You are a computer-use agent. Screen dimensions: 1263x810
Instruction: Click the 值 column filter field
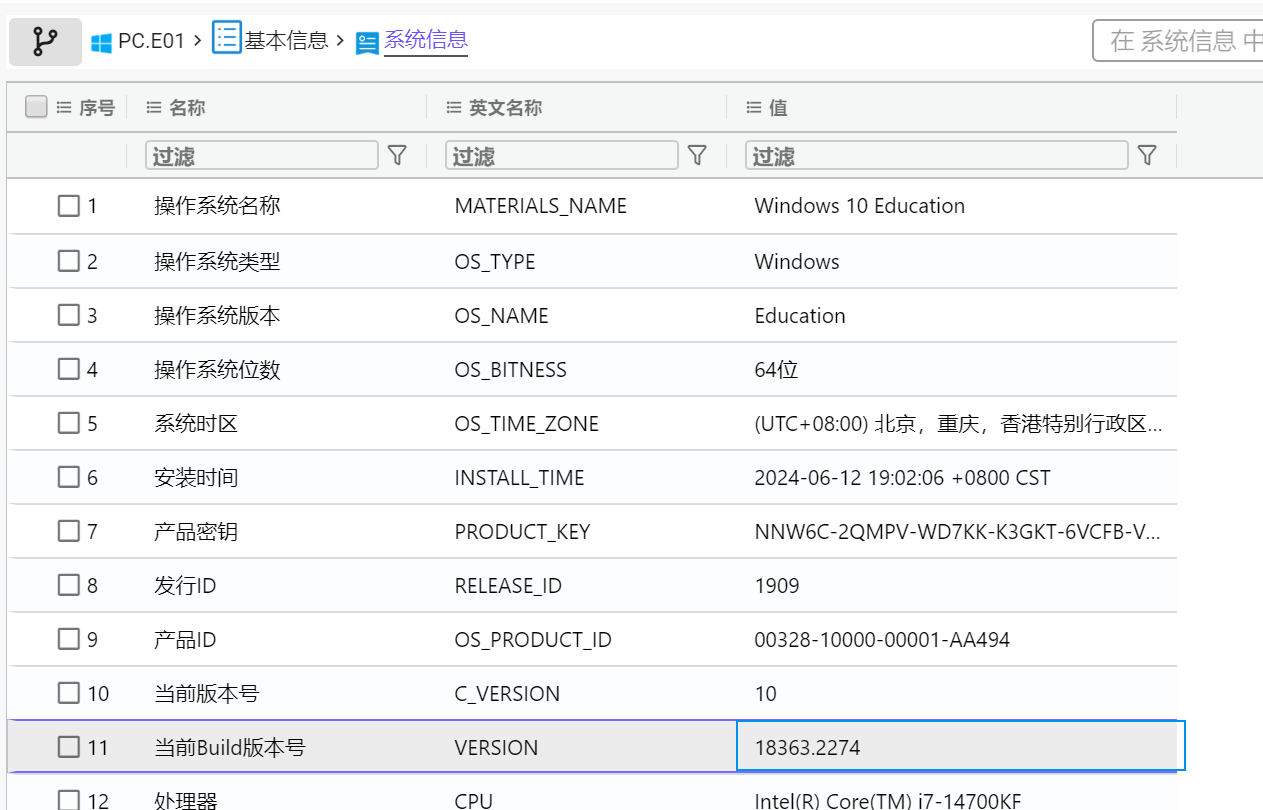(937, 155)
